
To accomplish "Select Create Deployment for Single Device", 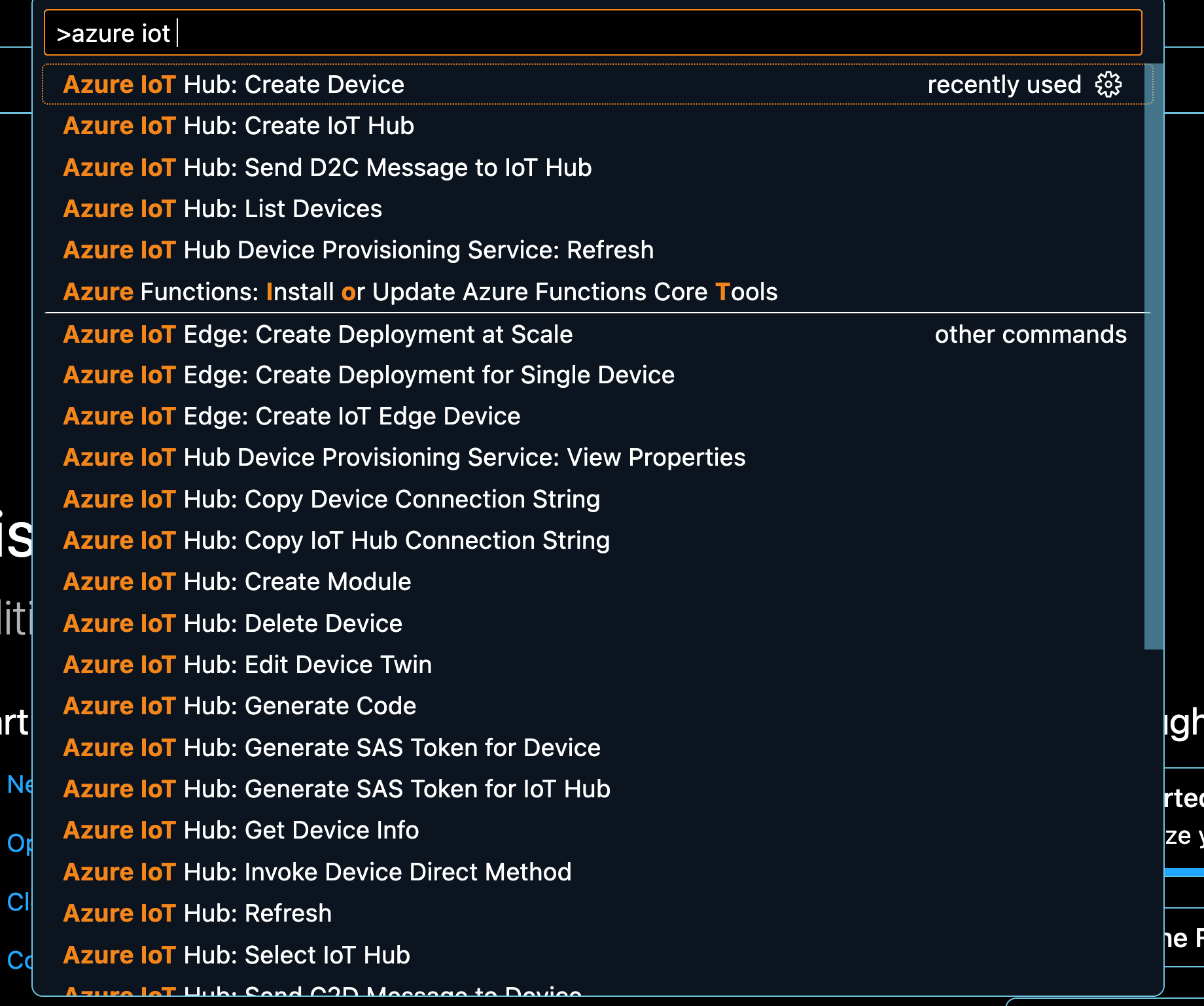I will point(368,375).
